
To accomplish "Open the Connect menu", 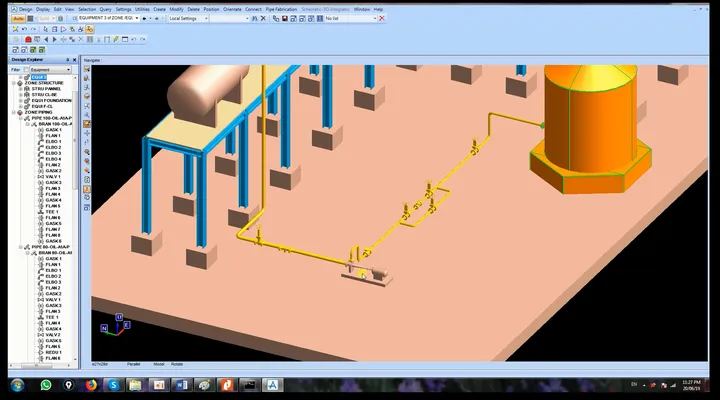I will pyautogui.click(x=253, y=9).
